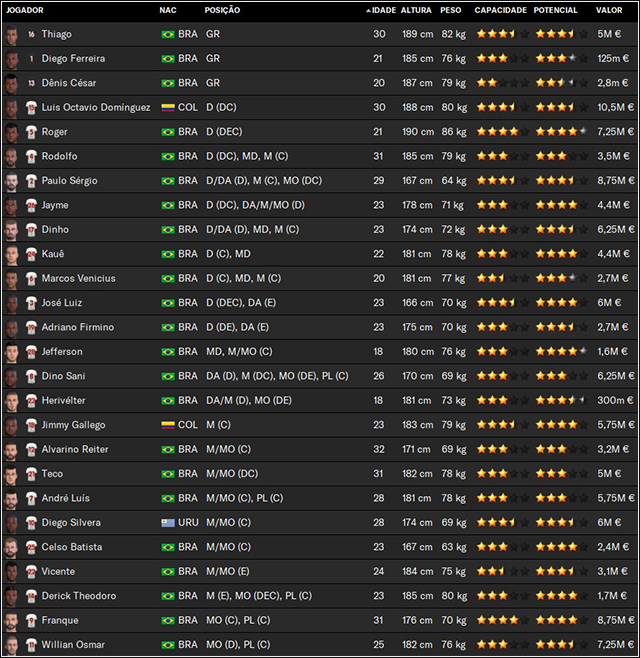Click Rodolfo's shirt number icon
Viewport: 640px width, 658px height.
pyautogui.click(x=31, y=157)
